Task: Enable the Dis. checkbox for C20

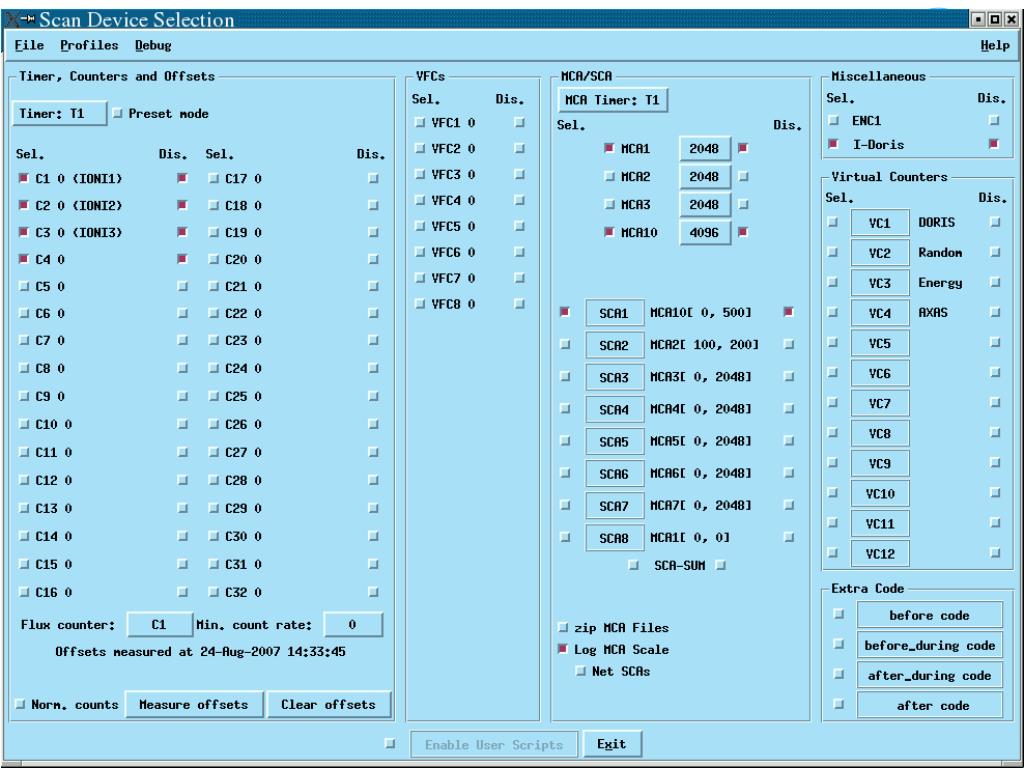Action: 373,259
